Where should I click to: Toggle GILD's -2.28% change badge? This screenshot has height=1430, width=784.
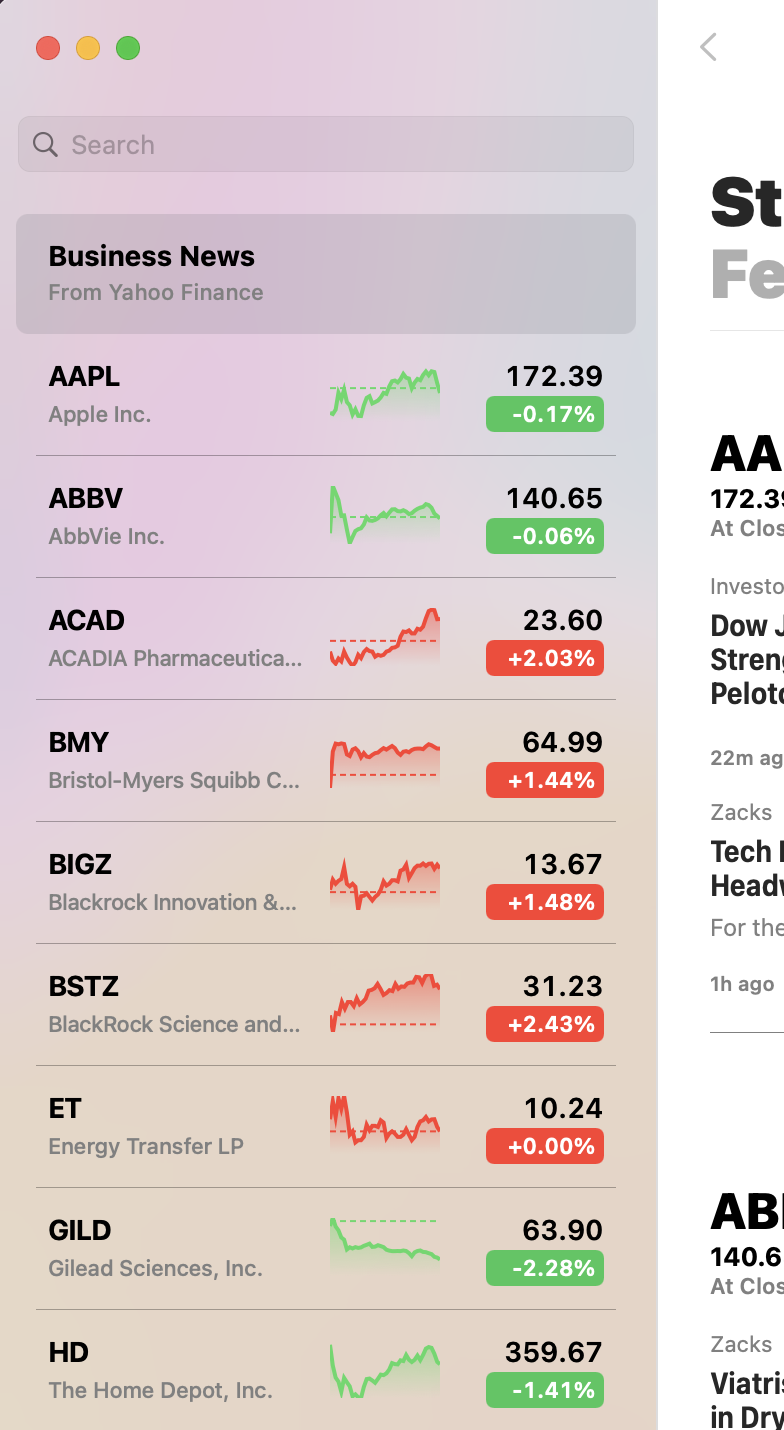(544, 1268)
